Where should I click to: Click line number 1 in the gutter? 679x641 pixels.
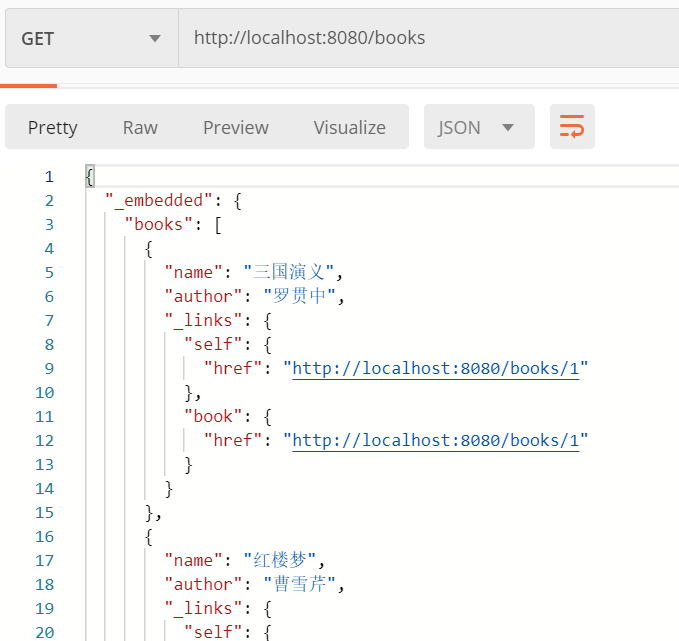(x=48, y=176)
